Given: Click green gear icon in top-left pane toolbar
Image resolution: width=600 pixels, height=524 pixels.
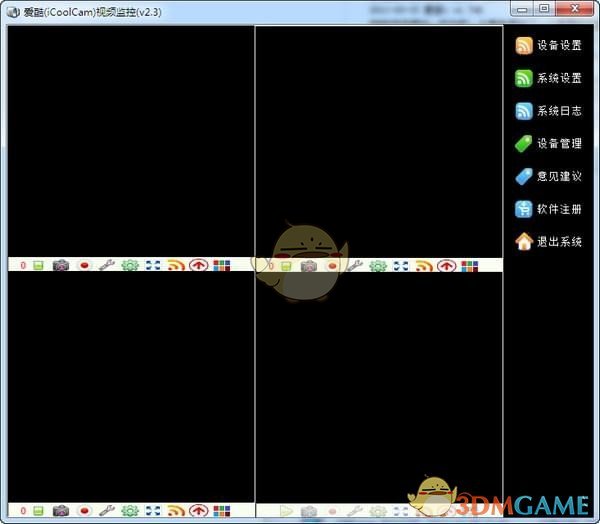Looking at the screenshot, I should [130, 265].
